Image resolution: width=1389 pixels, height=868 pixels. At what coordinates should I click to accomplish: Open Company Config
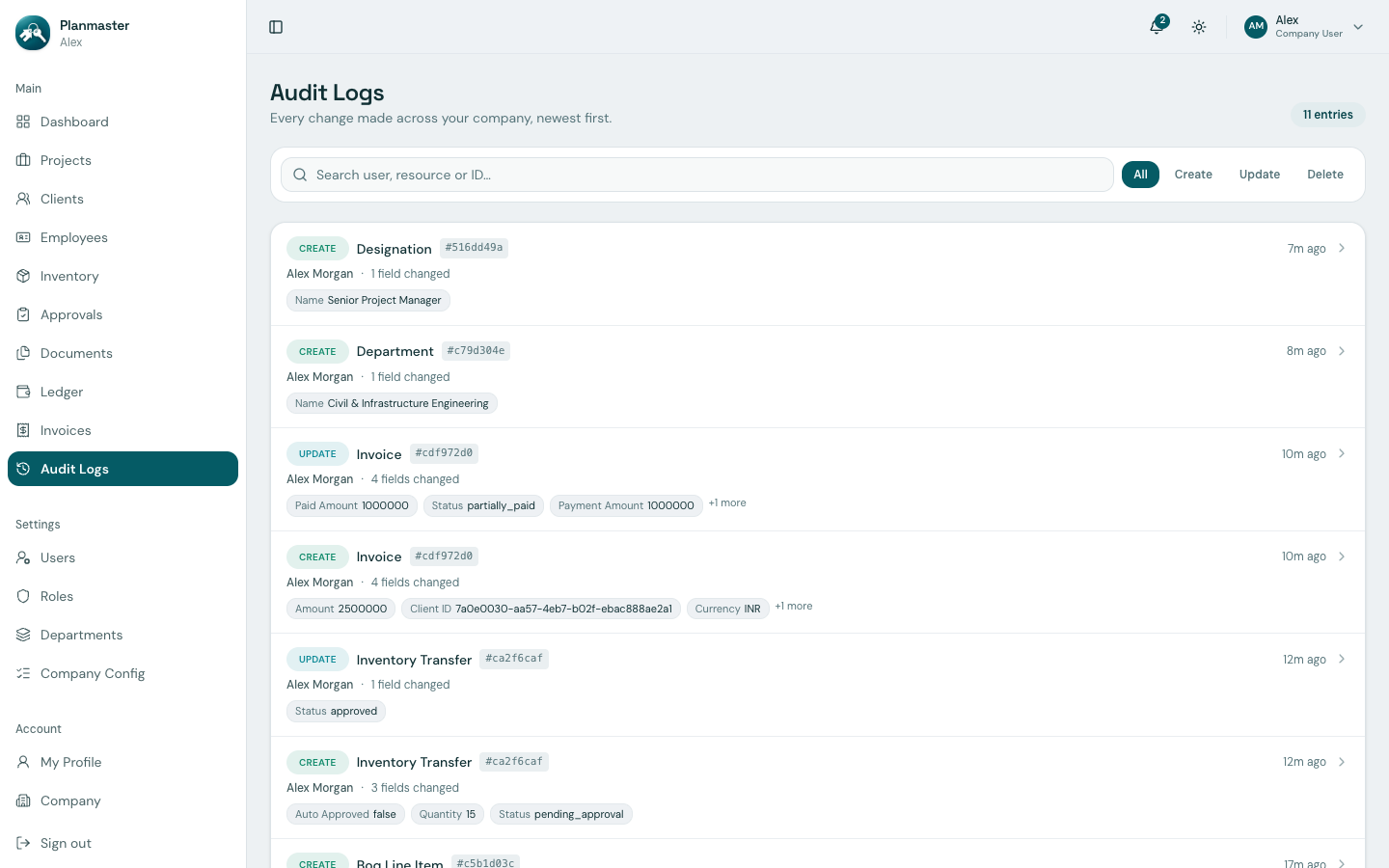123,673
